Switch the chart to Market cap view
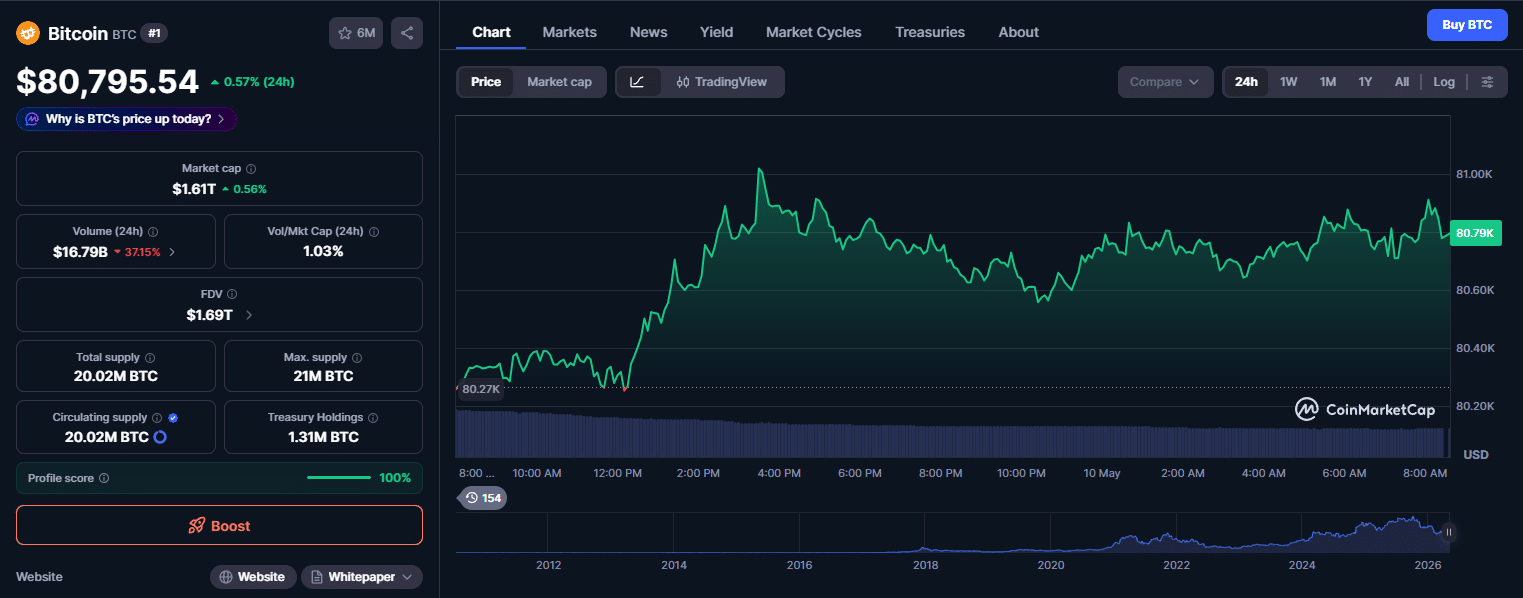 pos(559,82)
